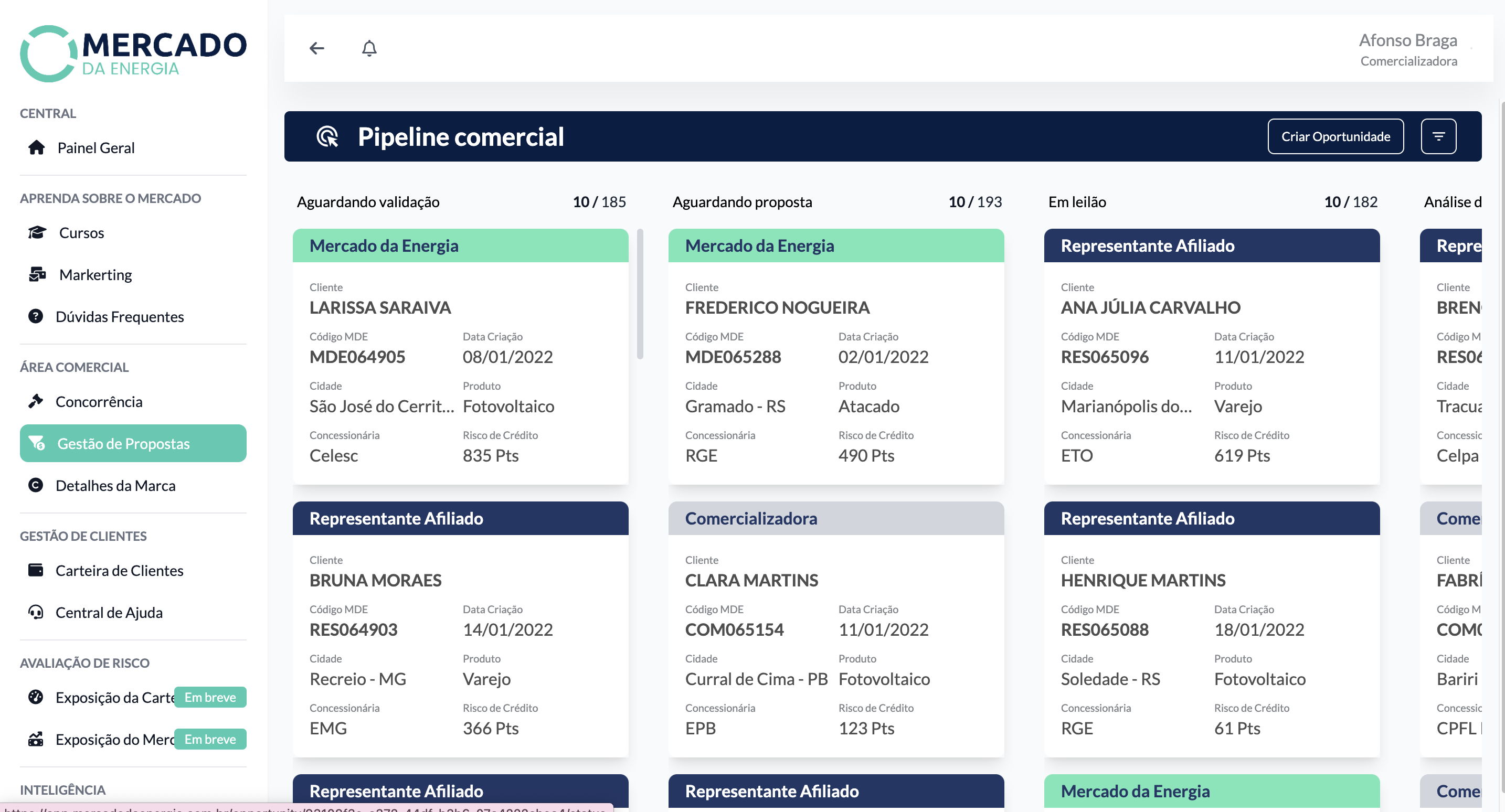
Task: Click the Painel Geral home icon
Action: pyautogui.click(x=36, y=148)
